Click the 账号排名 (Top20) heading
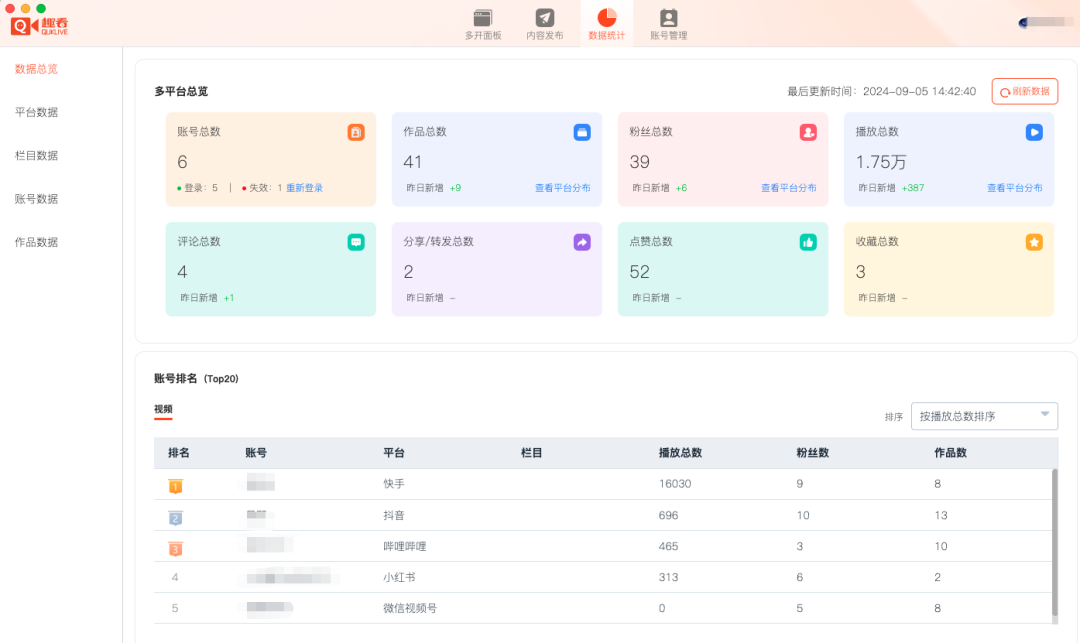 coord(196,379)
